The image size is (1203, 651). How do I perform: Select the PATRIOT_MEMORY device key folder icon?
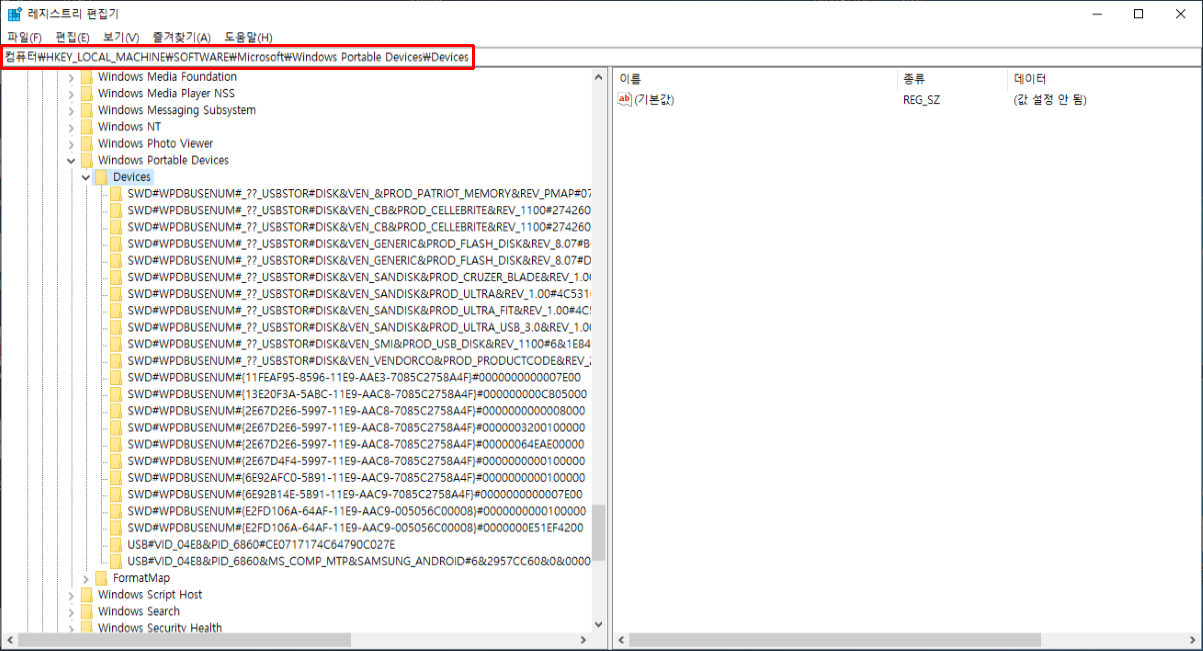click(116, 193)
